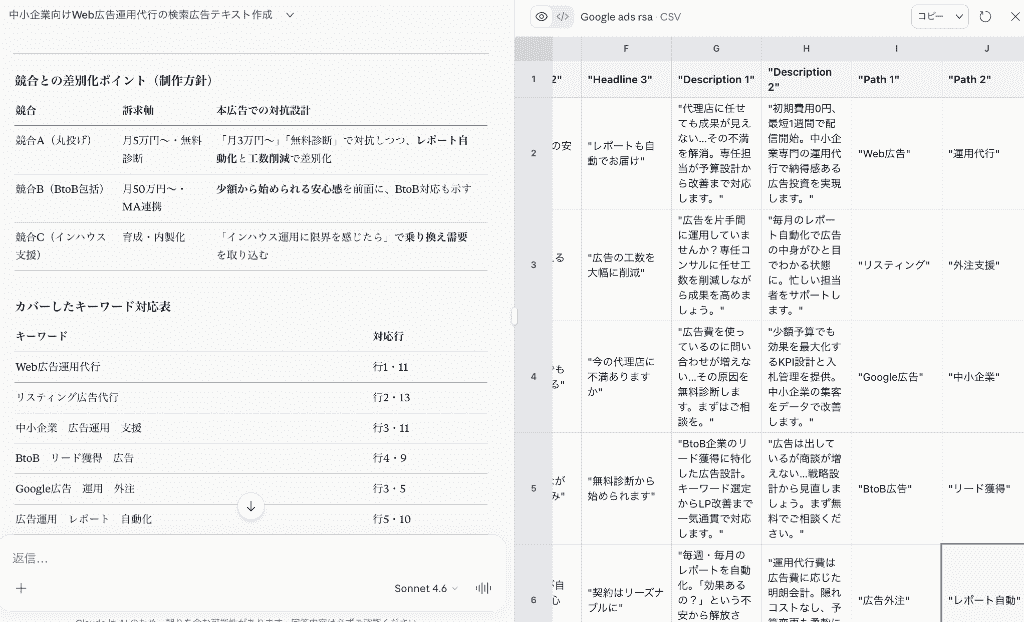Close the Google ads rsa panel
Viewport: 1024px width, 622px height.
point(1009,16)
